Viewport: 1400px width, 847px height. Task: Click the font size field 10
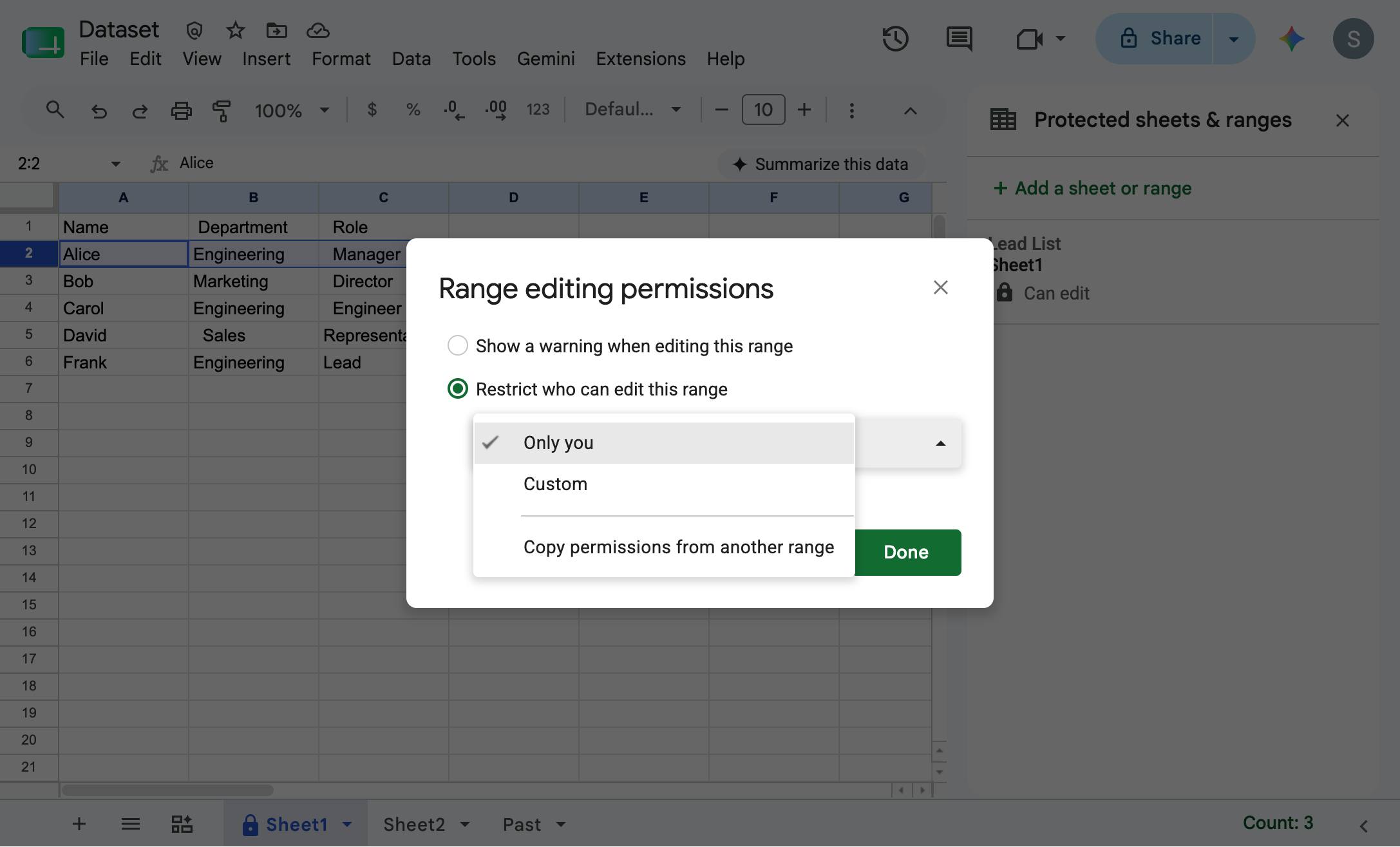(x=763, y=110)
